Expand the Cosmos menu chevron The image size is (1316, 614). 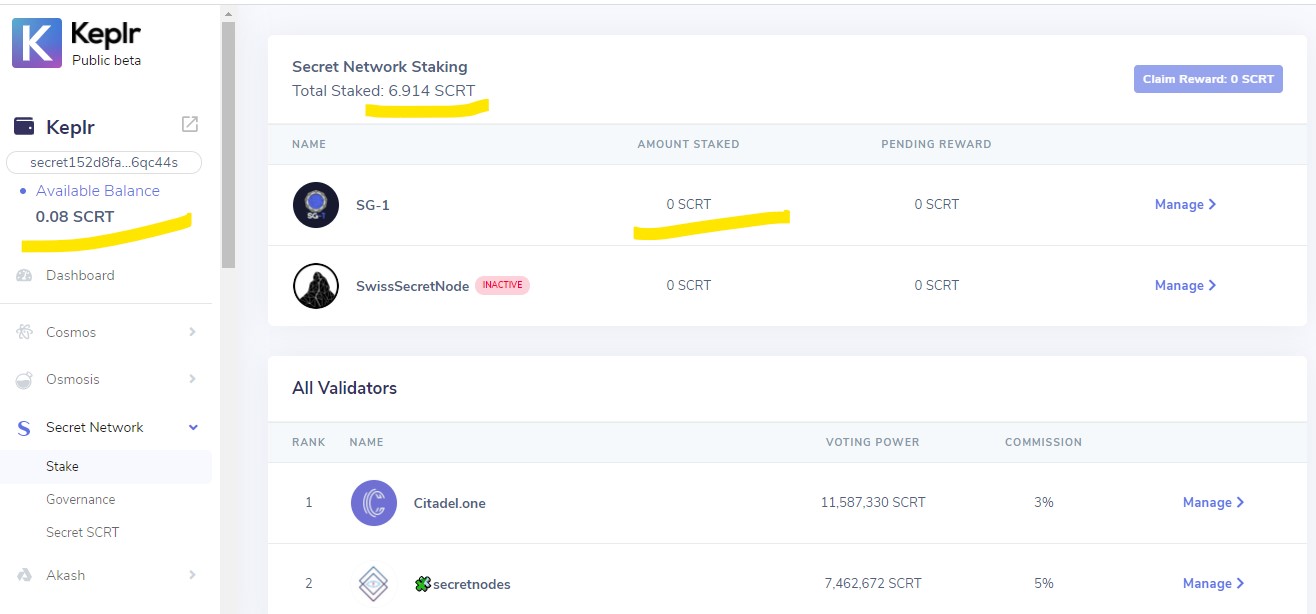click(x=193, y=332)
